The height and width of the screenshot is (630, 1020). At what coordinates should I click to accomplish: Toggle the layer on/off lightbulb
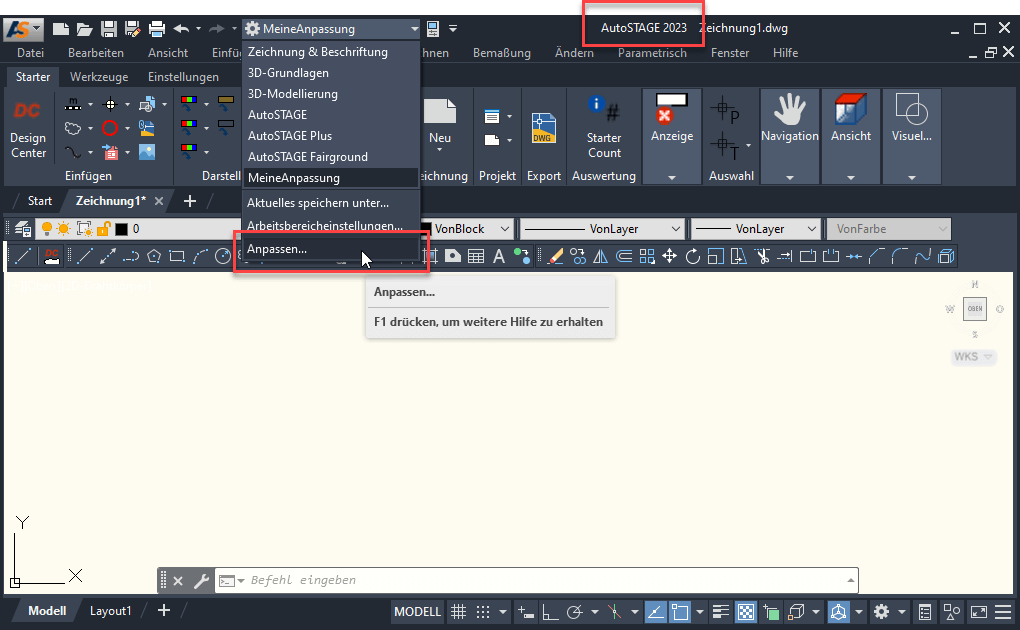[47, 229]
